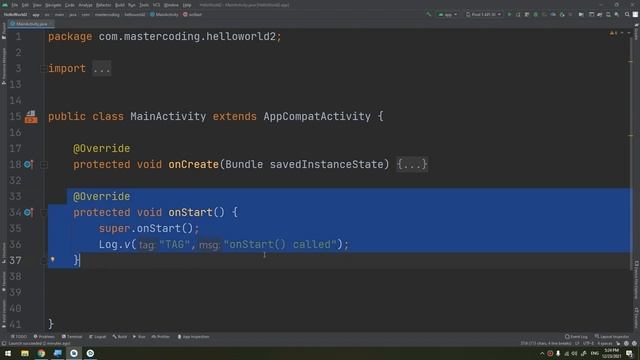
Task: Expand the folded onCreate body braces placeholder
Action: pos(412,164)
